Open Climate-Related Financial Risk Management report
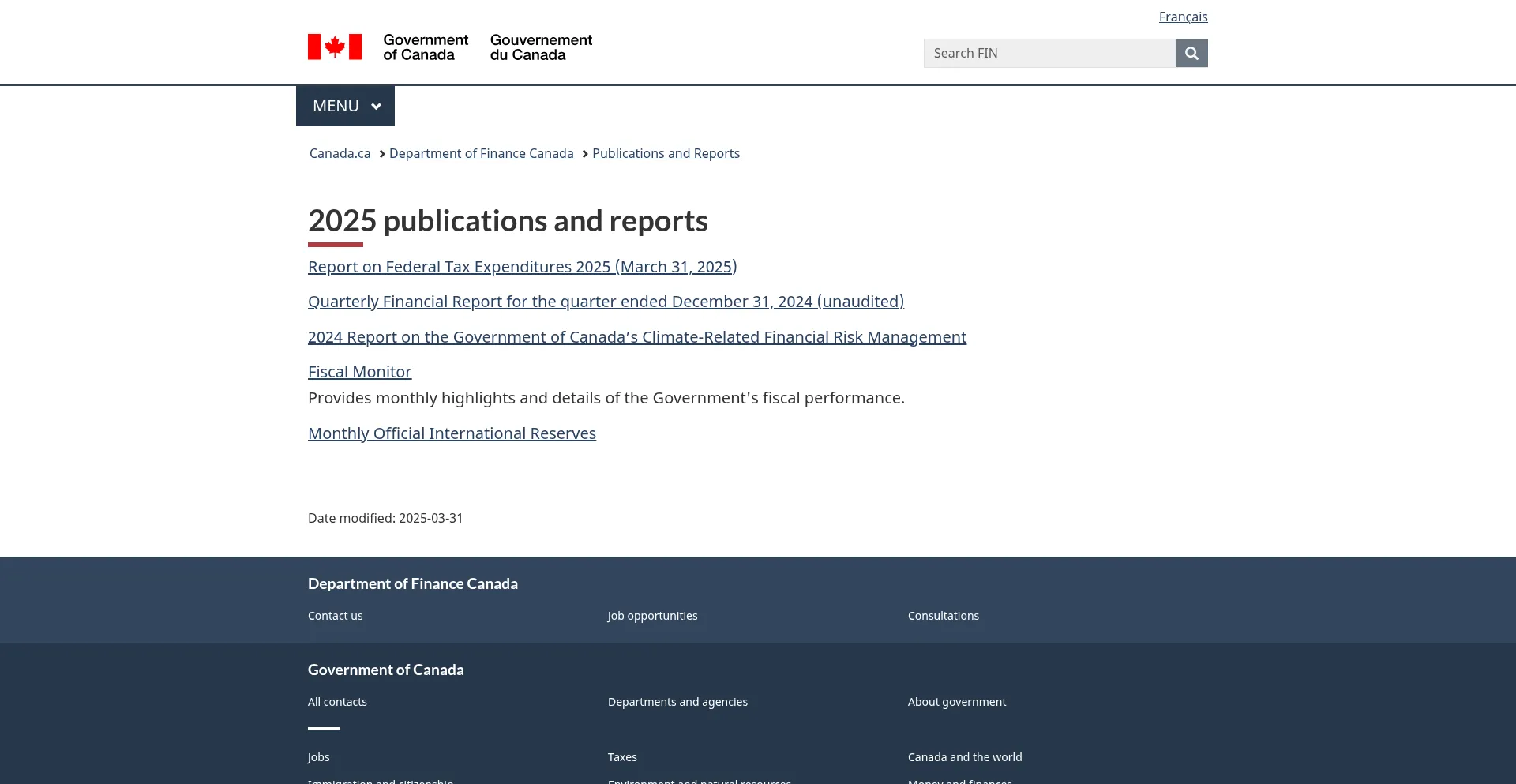The image size is (1516, 784). (636, 337)
